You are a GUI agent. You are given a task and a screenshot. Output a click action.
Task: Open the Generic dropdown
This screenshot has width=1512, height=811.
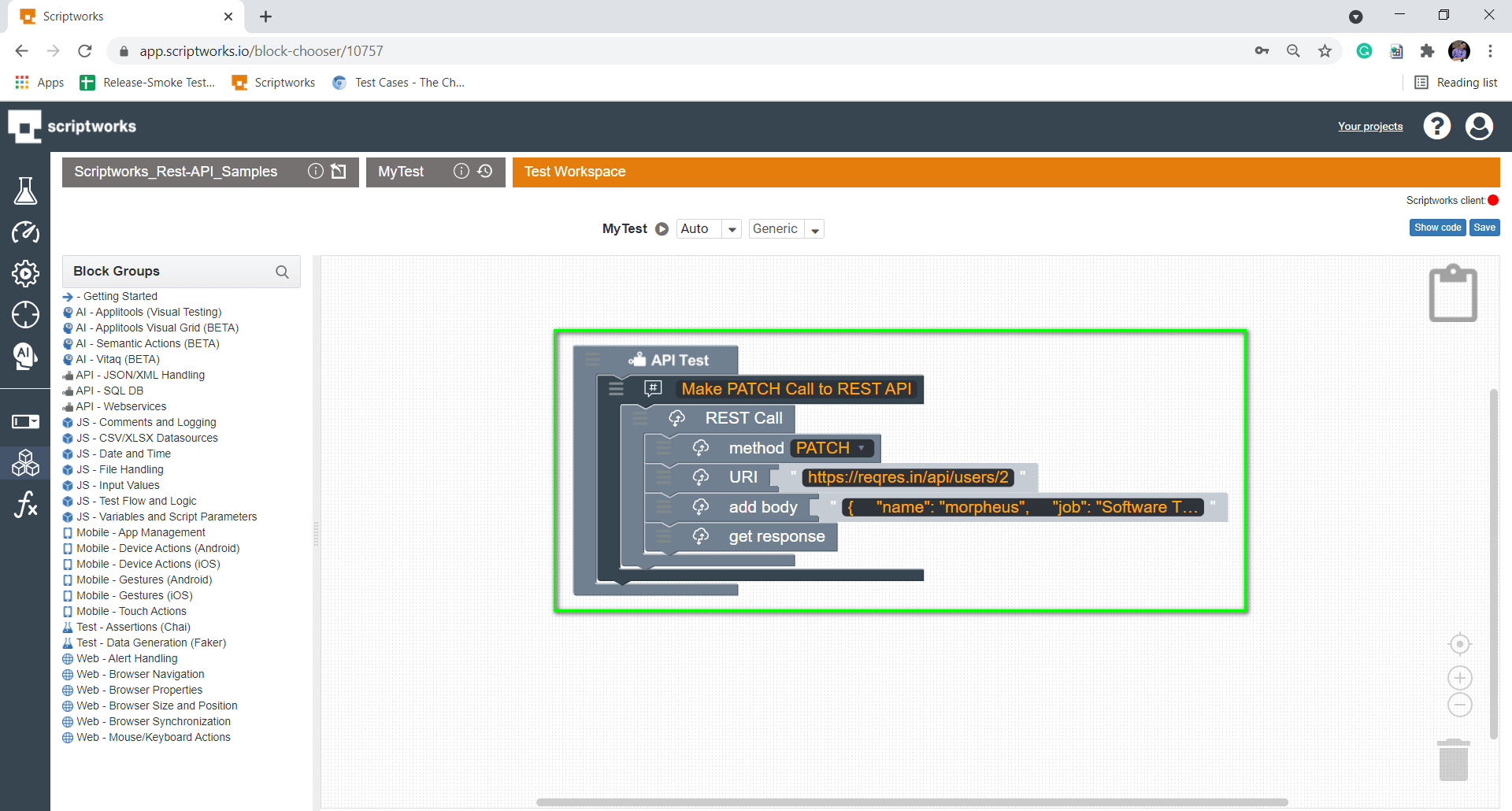[815, 228]
